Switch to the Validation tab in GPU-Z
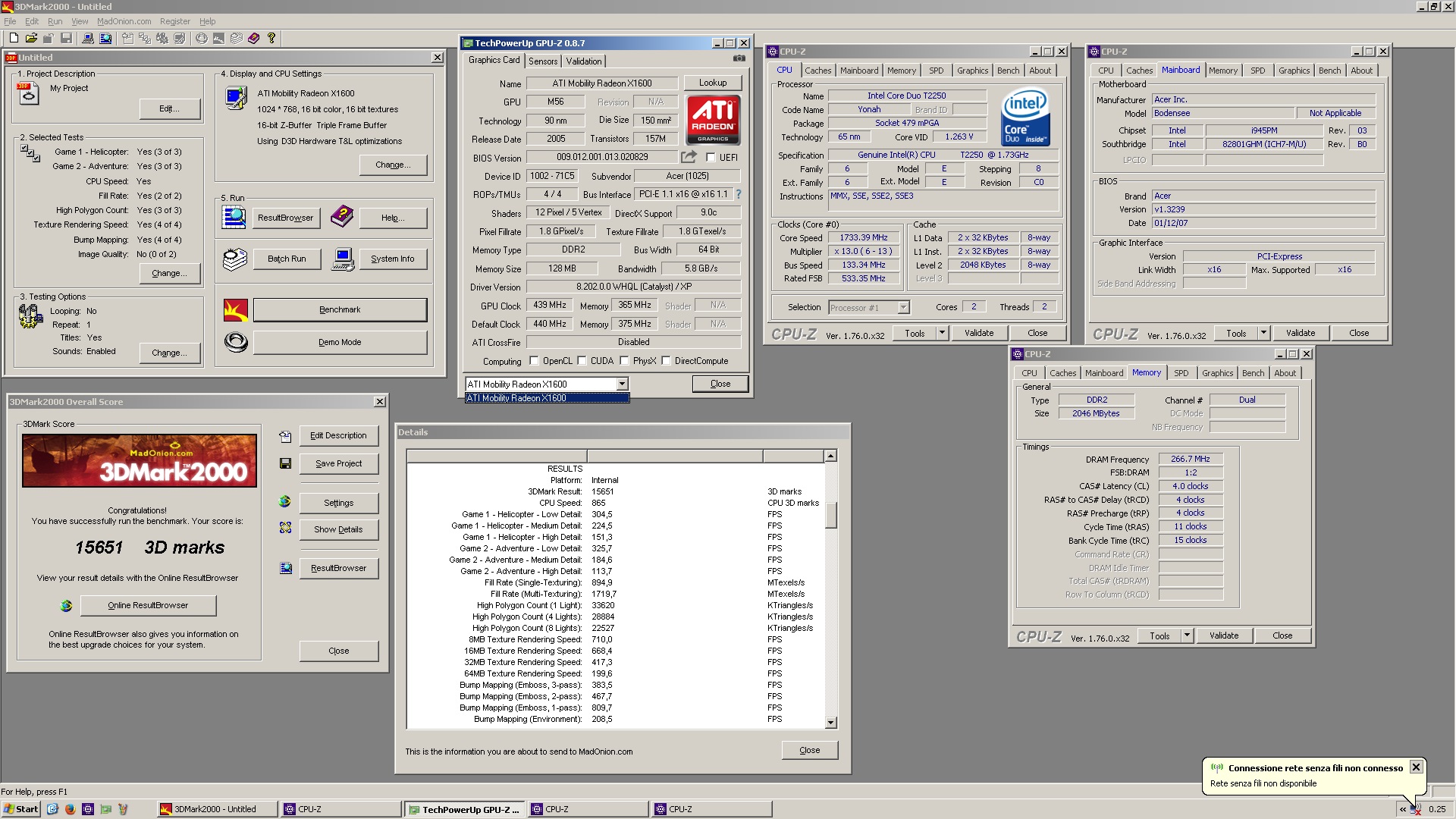 [x=584, y=61]
